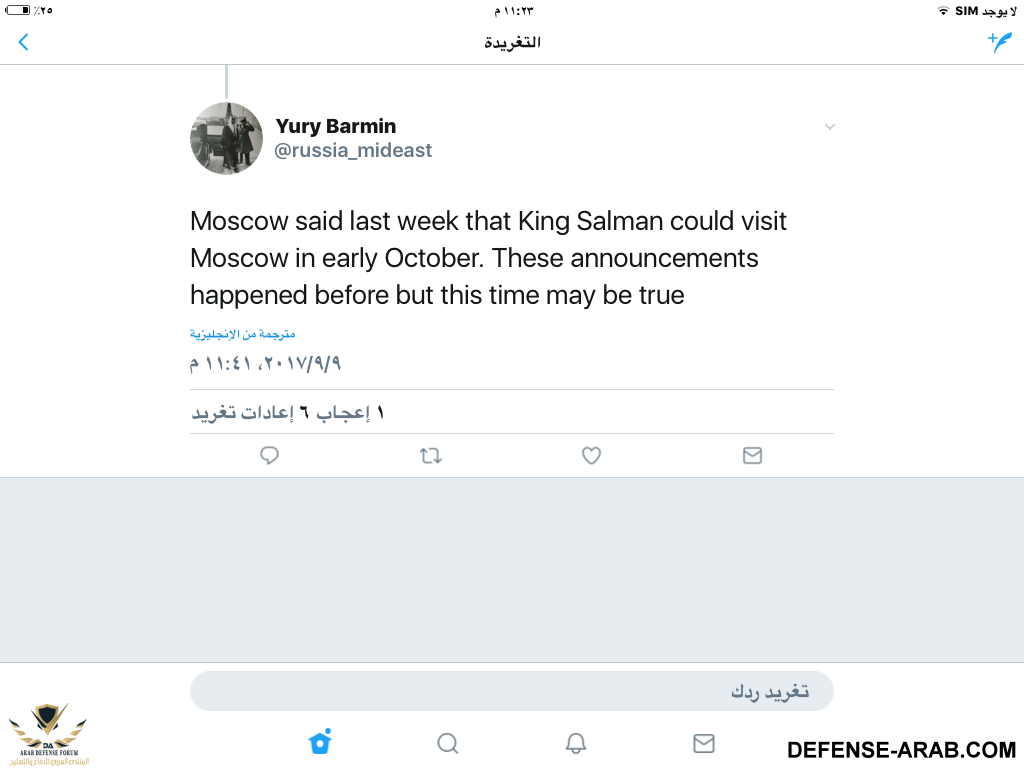Open the Messages tab in bottom bar
The width and height of the screenshot is (1024, 768).
click(x=703, y=743)
